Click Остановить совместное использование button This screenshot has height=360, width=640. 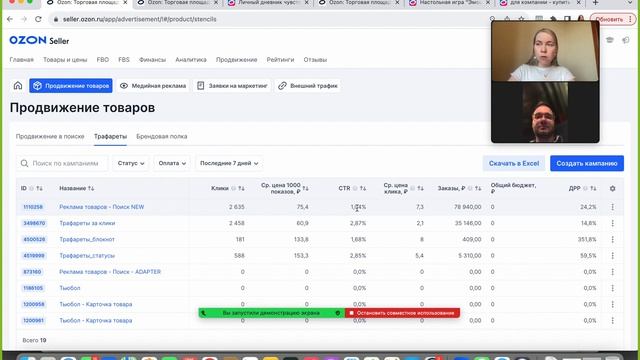pos(402,313)
